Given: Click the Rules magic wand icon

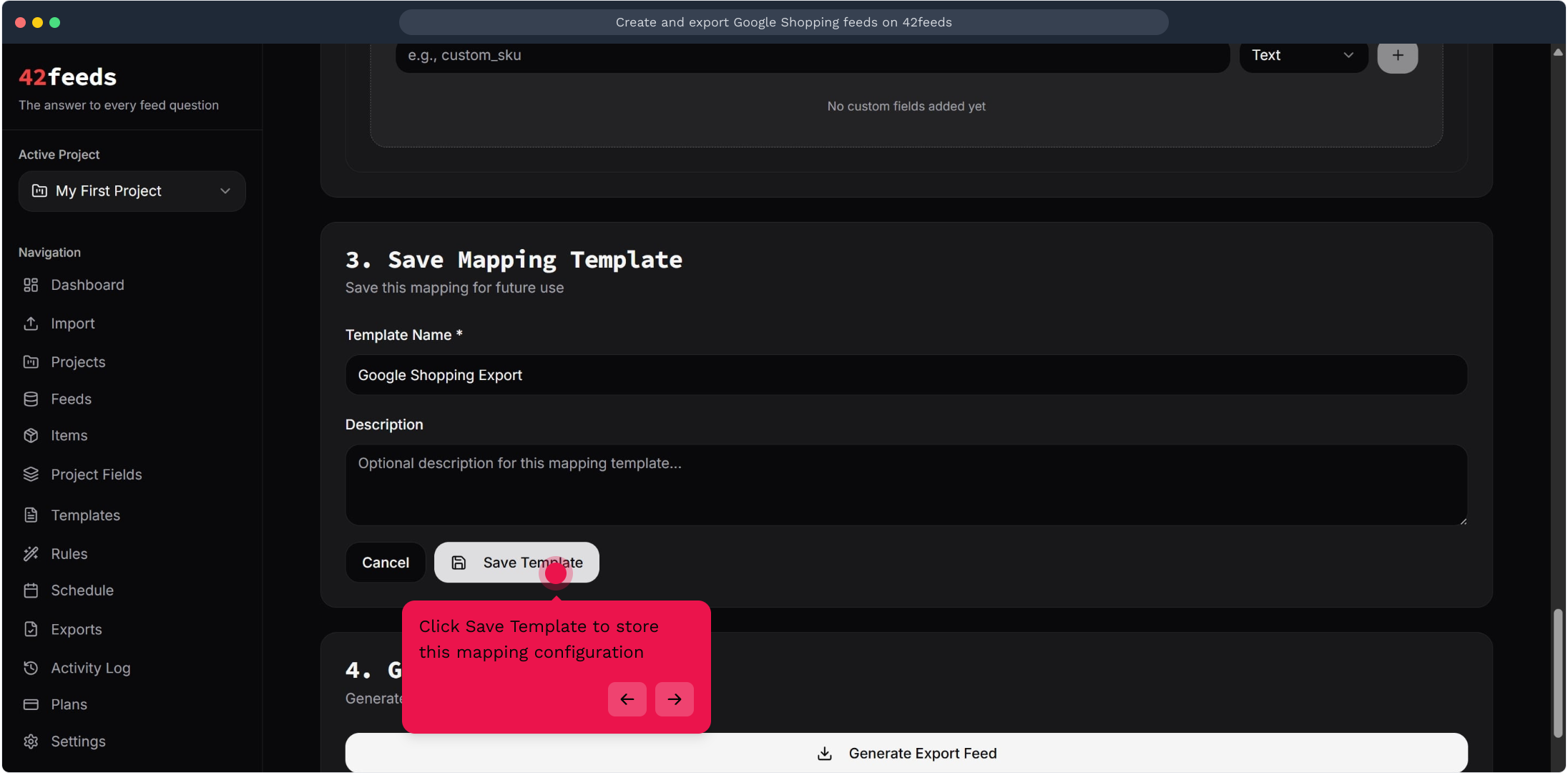Looking at the screenshot, I should [31, 554].
